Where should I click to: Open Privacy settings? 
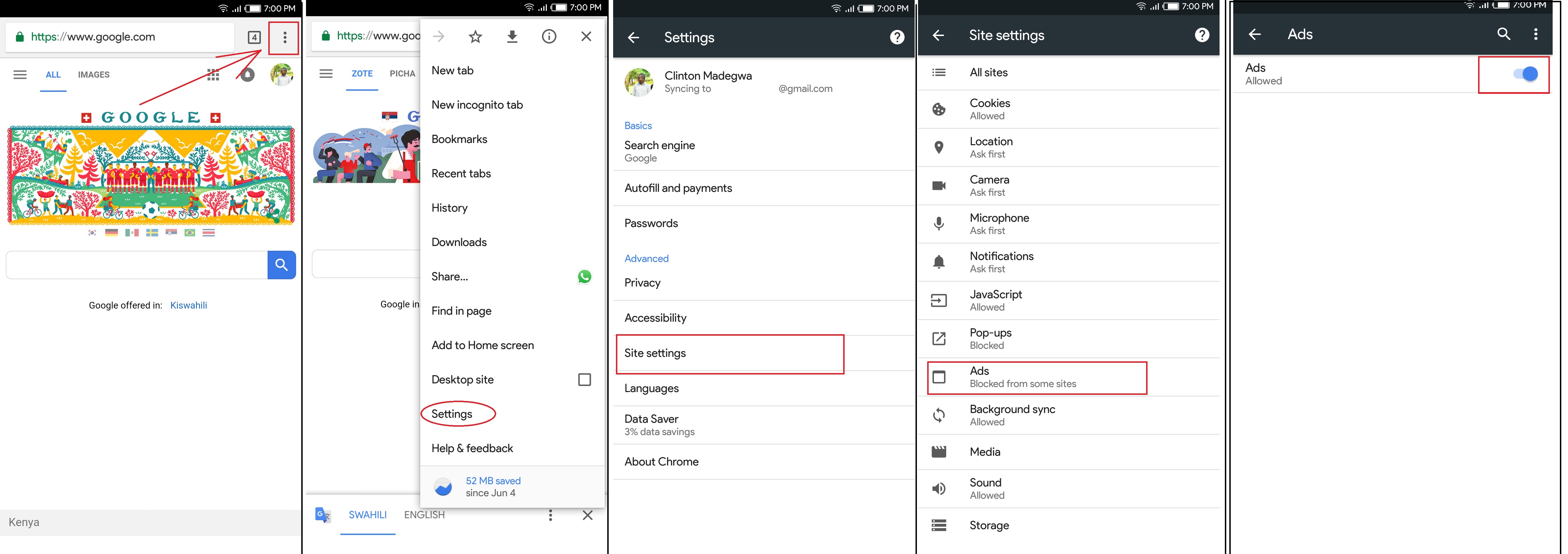click(763, 283)
